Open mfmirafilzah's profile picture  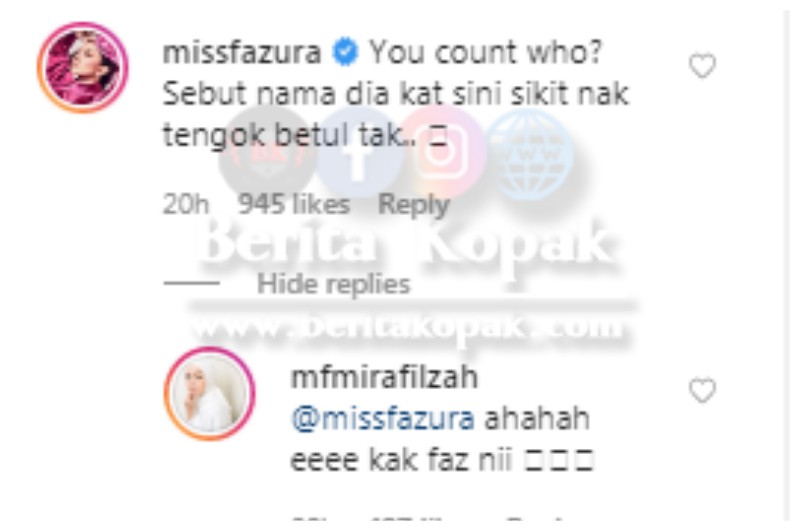209,394
